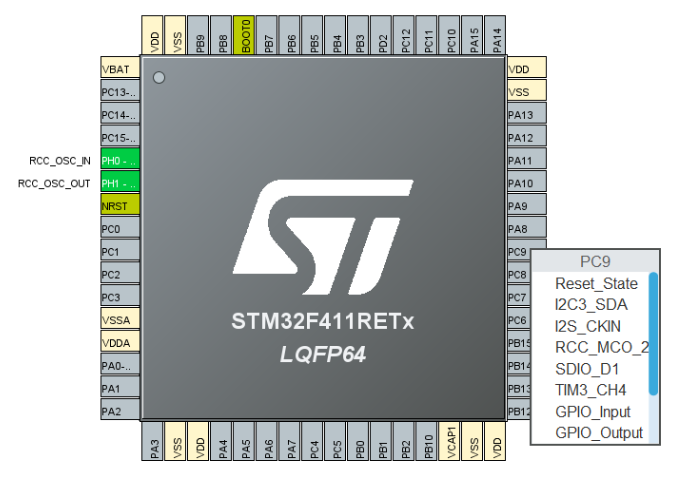Click pin PB1
The height and width of the screenshot is (496, 696).
coord(381,441)
